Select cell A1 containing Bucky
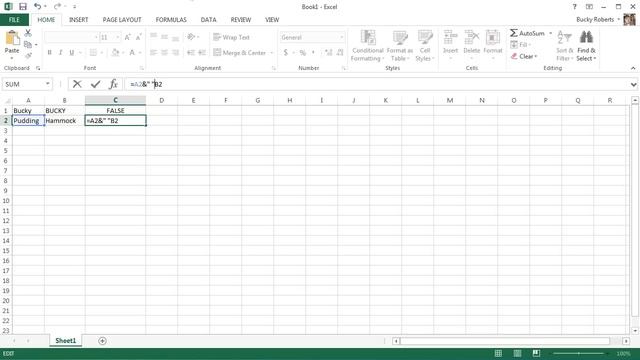Image resolution: width=640 pixels, height=360 pixels. (28, 111)
